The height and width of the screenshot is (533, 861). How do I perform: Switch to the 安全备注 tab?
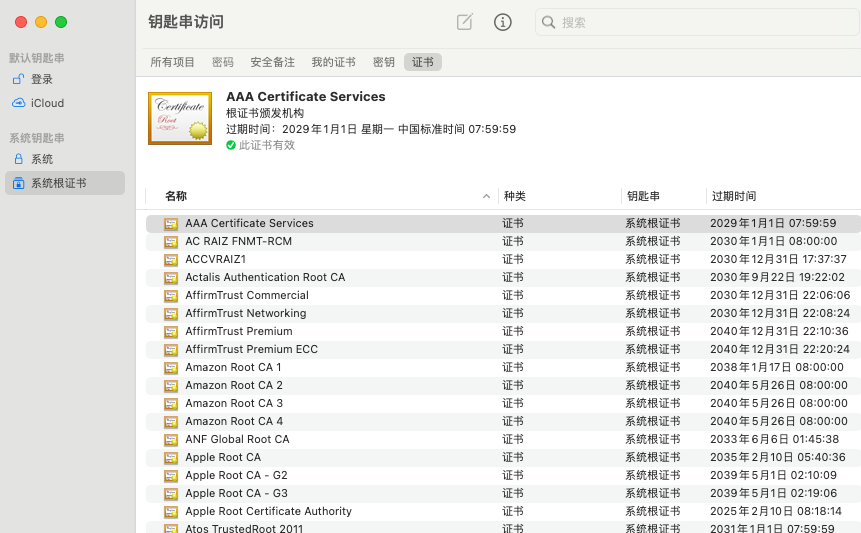272,62
